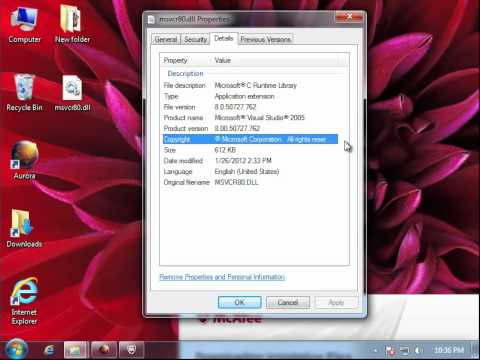Open the network tray icon
Image resolution: width=480 pixels, height=360 pixels.
(x=404, y=350)
